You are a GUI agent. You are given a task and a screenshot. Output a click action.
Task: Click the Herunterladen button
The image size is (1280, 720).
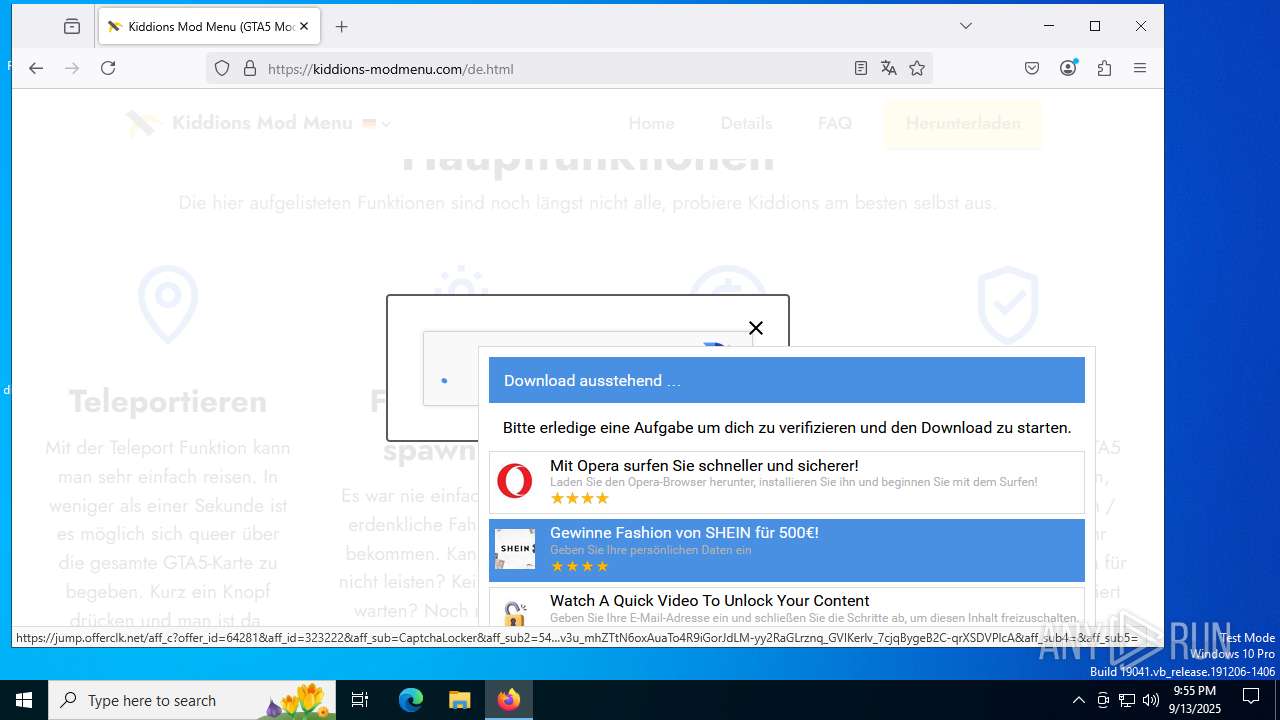click(963, 123)
